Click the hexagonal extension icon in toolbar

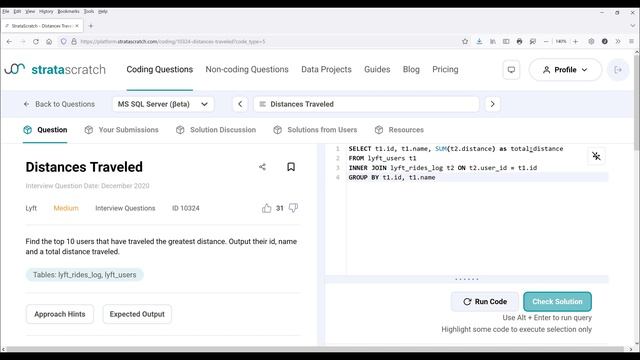pos(591,42)
